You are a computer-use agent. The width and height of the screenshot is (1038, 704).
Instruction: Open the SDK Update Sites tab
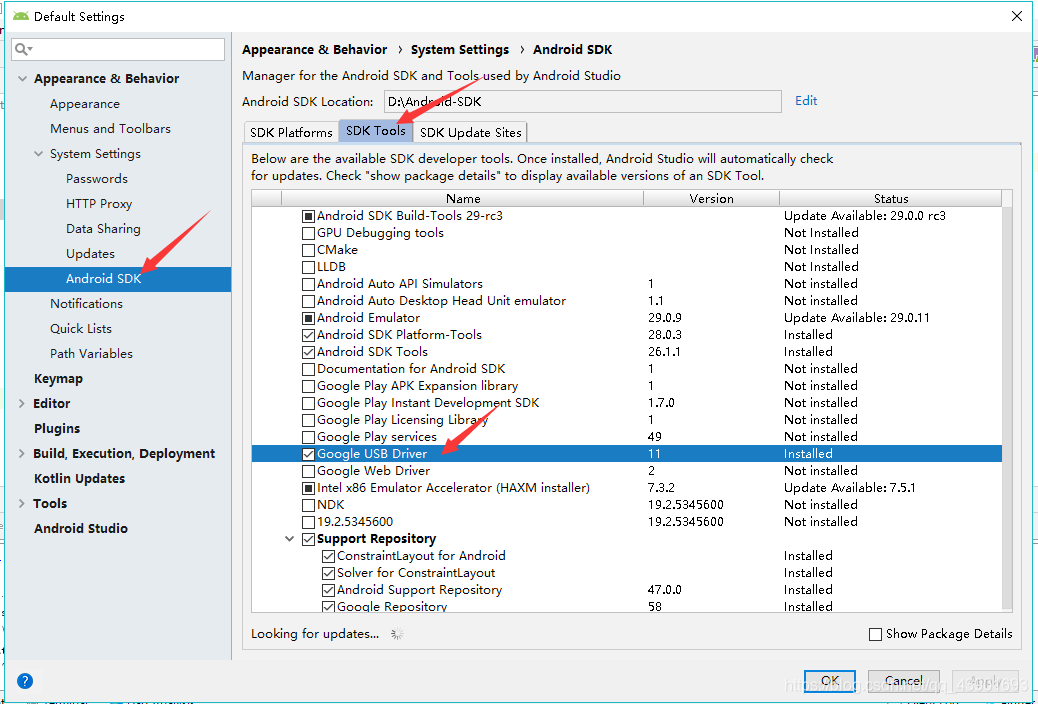(470, 131)
